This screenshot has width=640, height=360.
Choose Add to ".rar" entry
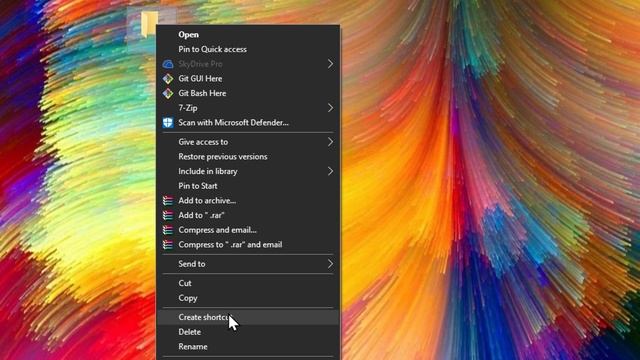click(x=248, y=216)
